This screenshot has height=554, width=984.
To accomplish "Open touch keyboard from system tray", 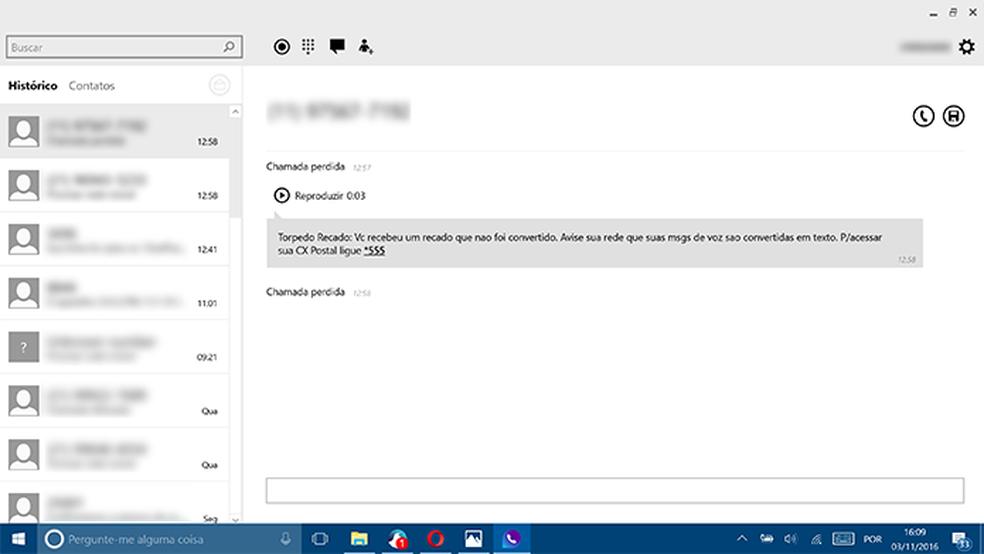I will point(843,539).
